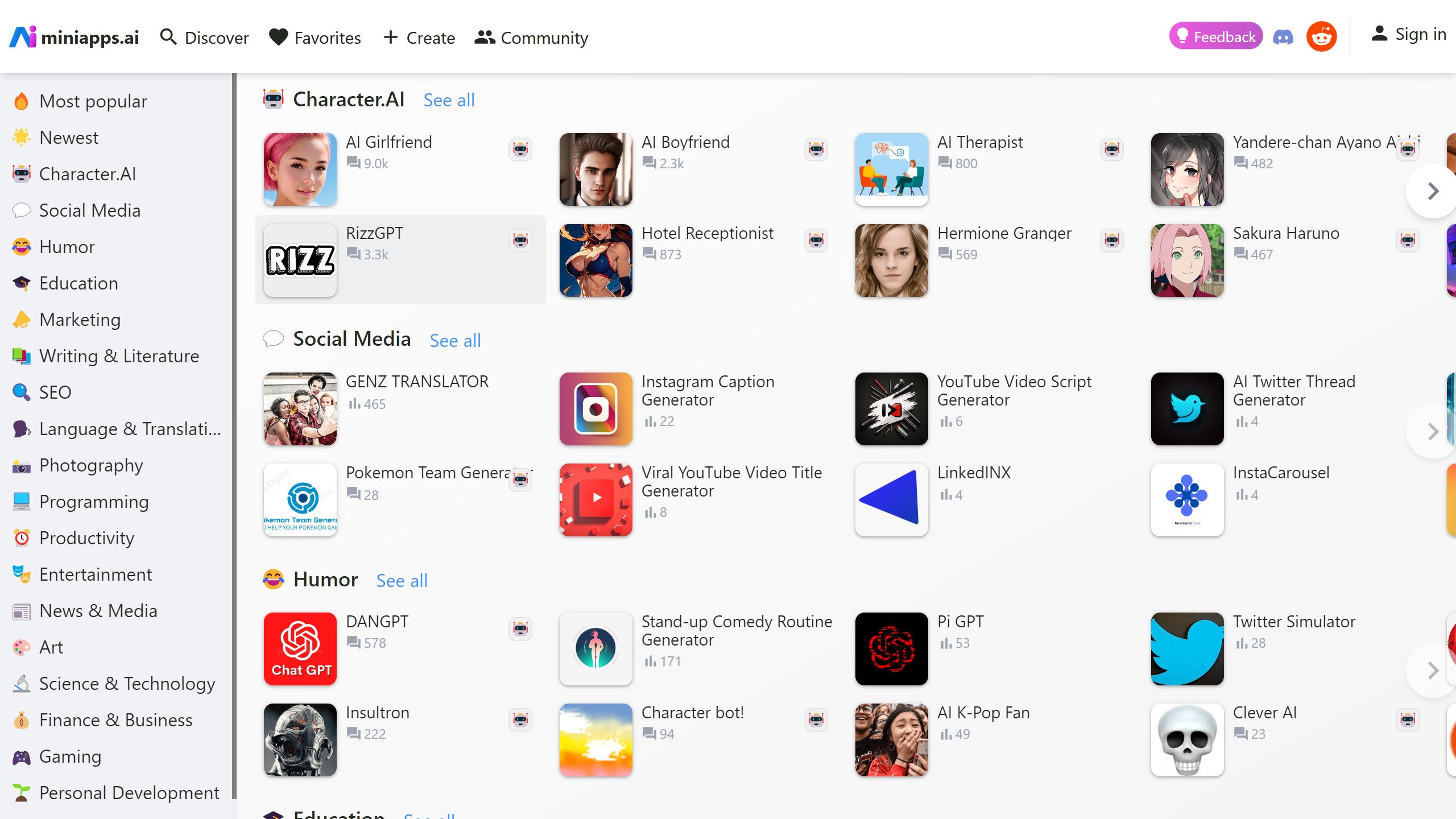Viewport: 1456px width, 819px height.
Task: Click the chatbot badge on Clever AI
Action: [x=1408, y=720]
